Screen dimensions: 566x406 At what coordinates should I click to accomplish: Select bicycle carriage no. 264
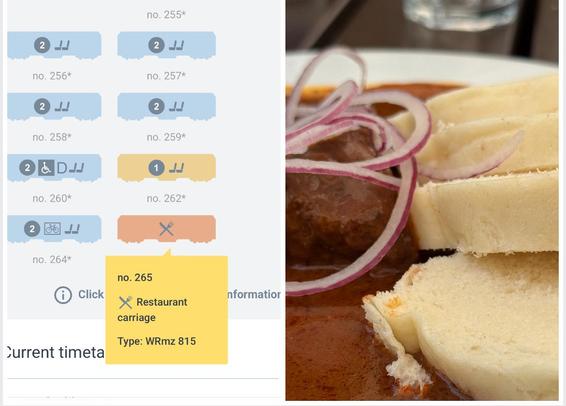tap(54, 229)
